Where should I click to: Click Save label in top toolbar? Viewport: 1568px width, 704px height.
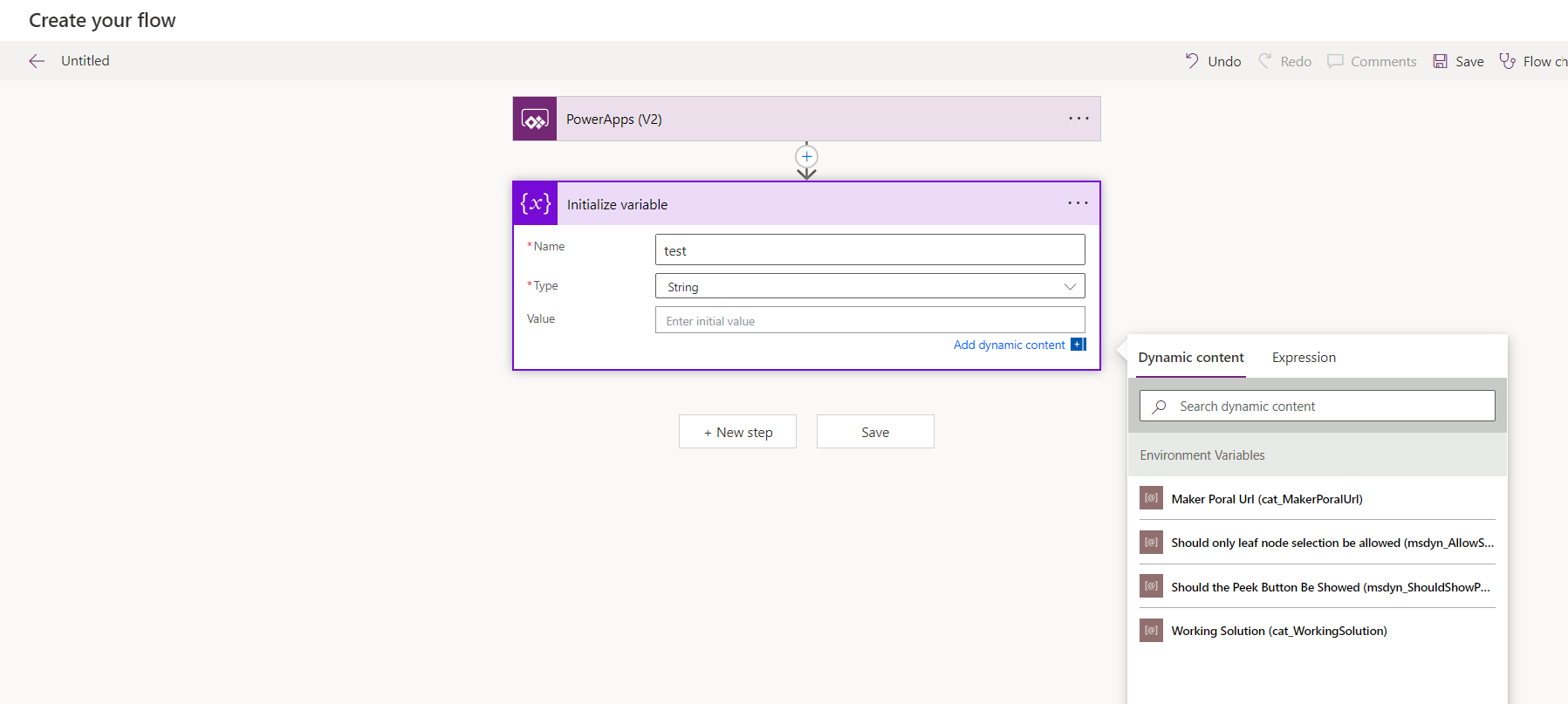coord(1469,62)
